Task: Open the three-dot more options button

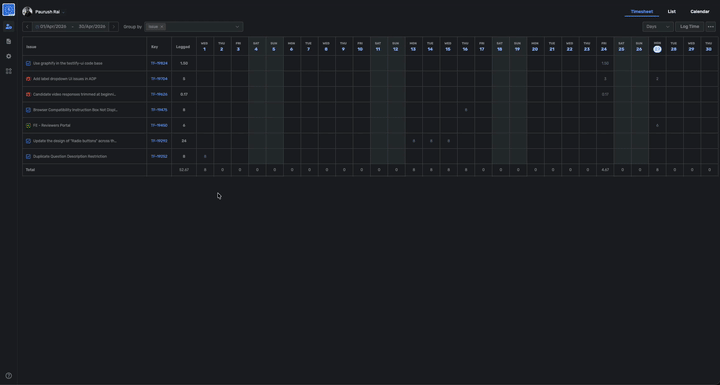Action: 711,27
